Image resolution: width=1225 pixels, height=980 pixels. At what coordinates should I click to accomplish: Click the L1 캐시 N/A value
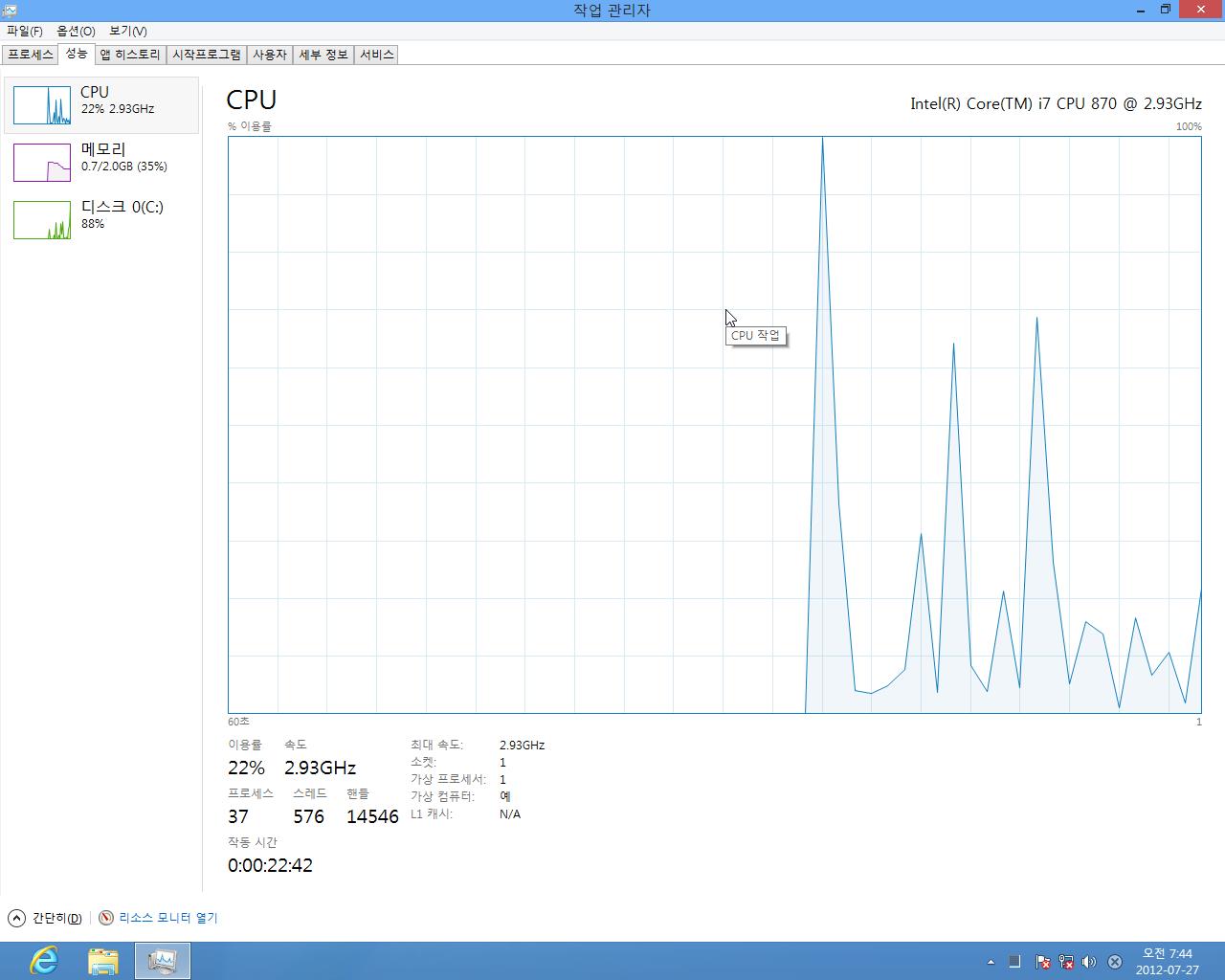510,814
